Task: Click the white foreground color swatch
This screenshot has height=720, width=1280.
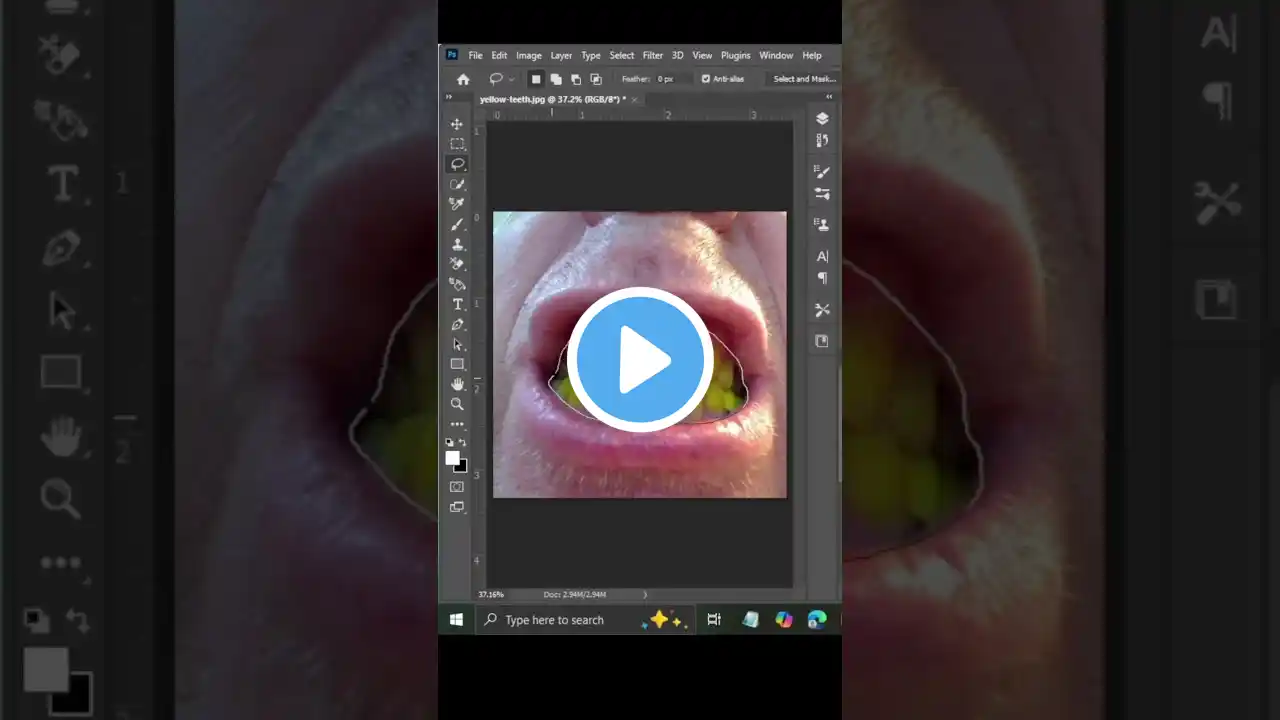Action: click(452, 457)
